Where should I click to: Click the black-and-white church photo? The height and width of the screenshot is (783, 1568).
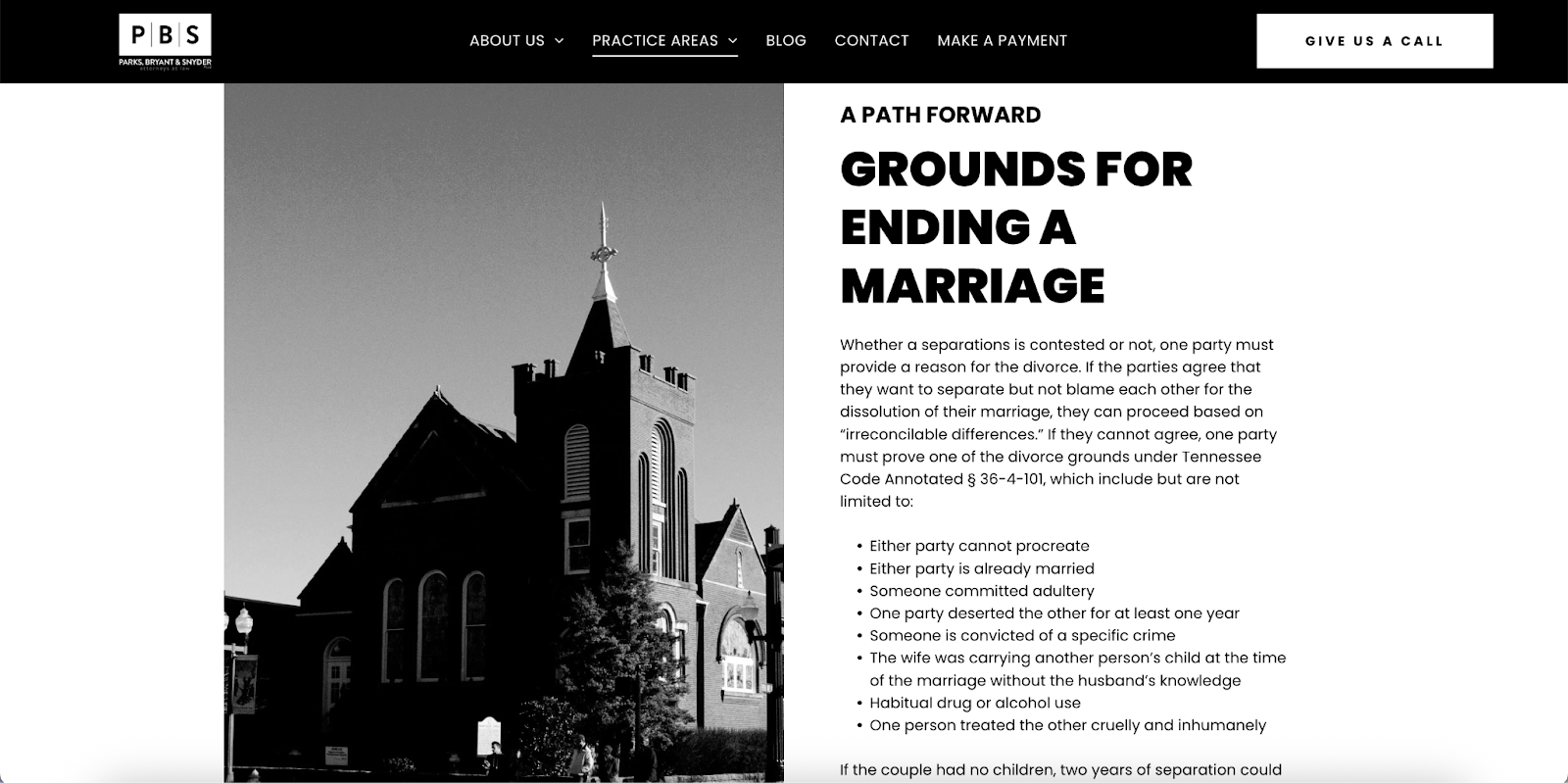(504, 431)
